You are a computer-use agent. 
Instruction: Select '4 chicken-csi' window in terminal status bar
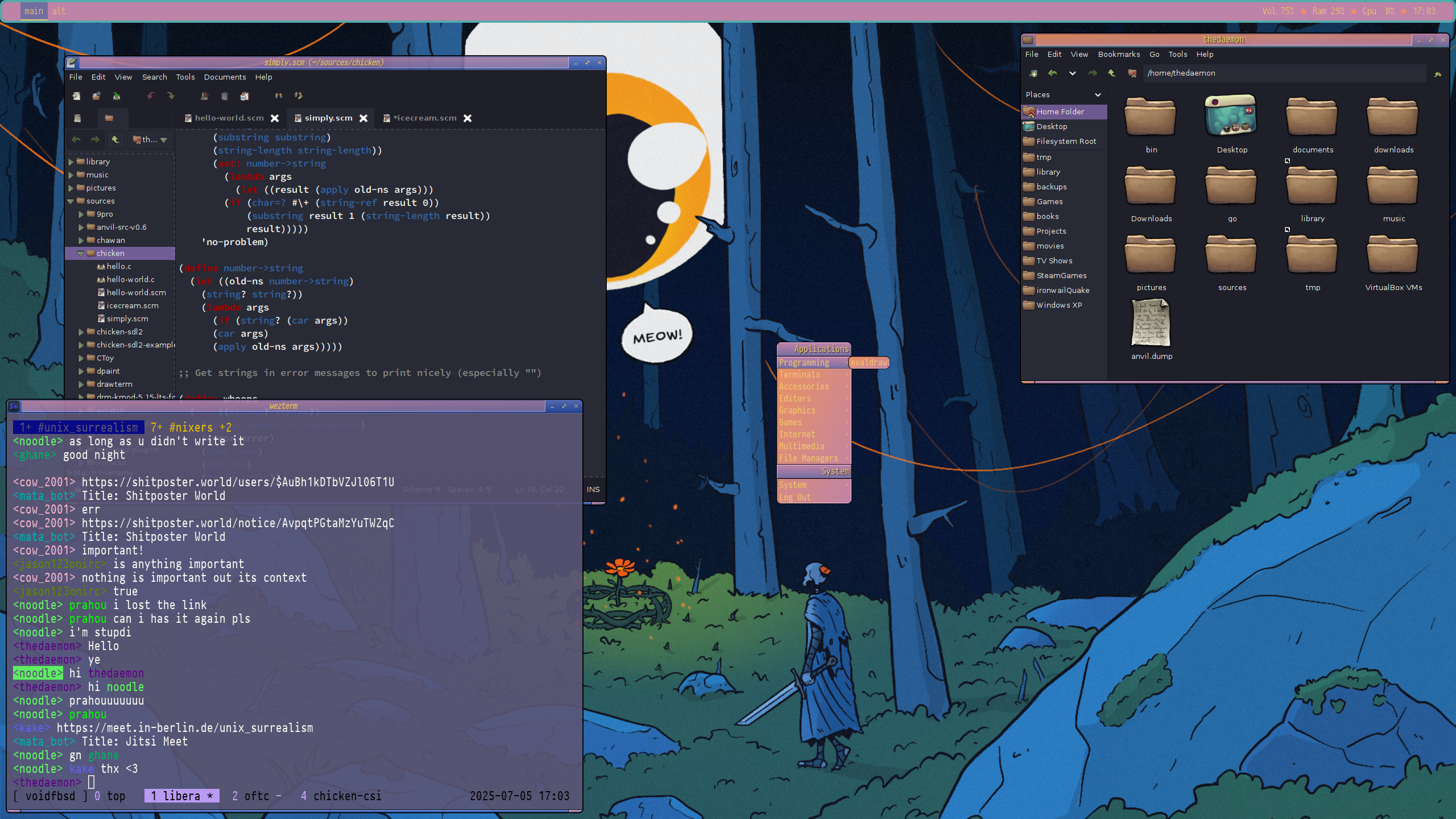tap(341, 796)
